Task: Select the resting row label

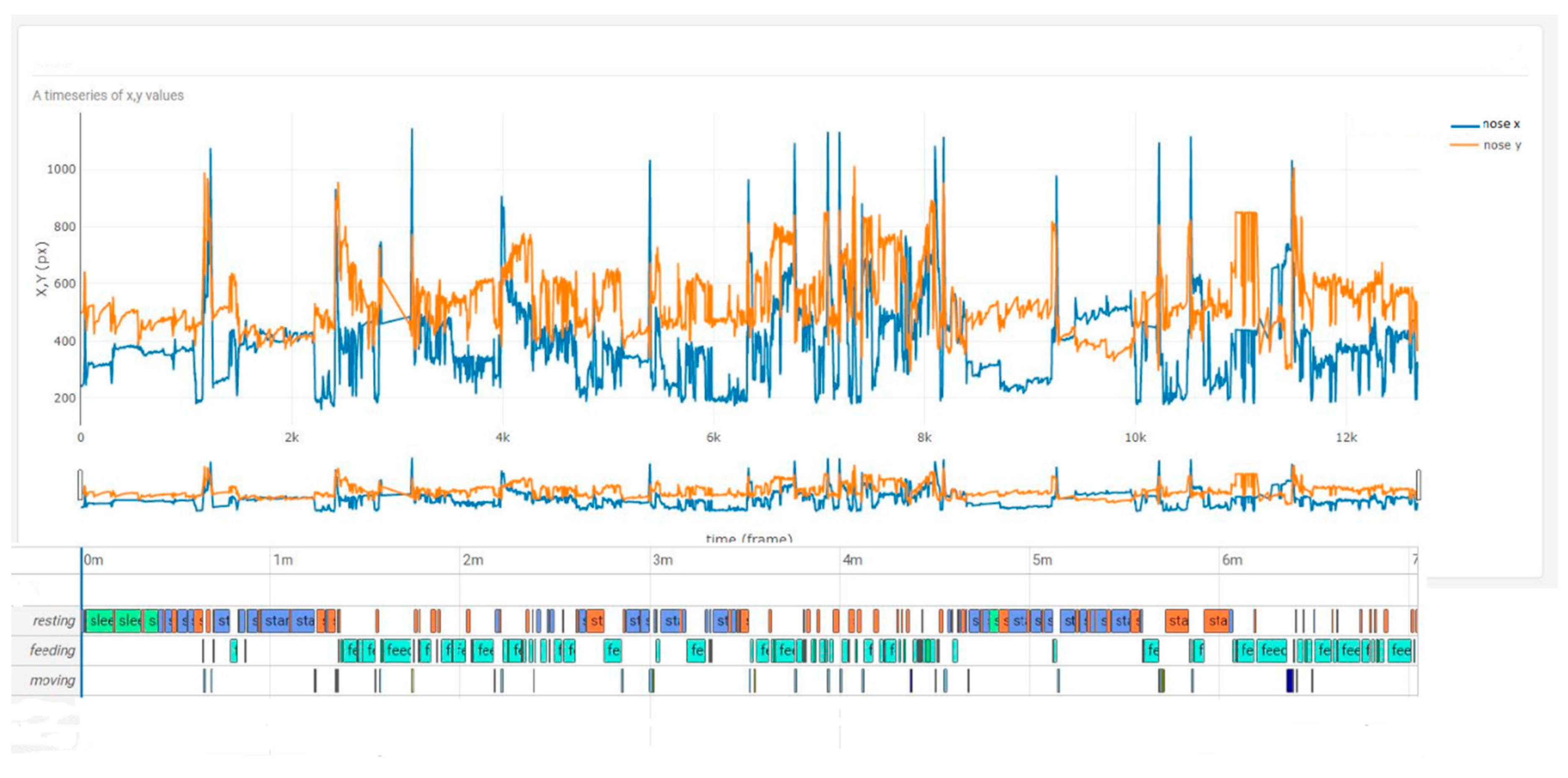Action: point(54,620)
